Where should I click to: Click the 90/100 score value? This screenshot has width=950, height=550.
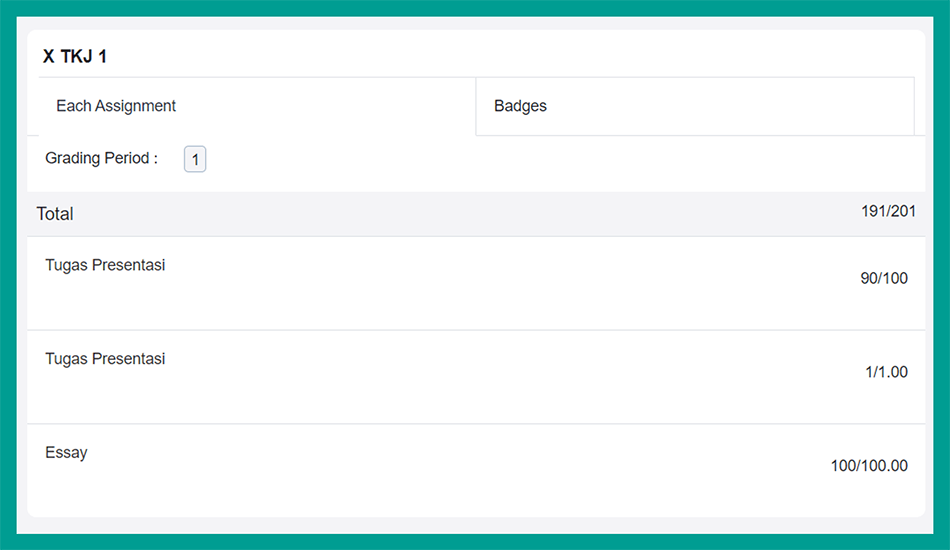[x=884, y=278]
